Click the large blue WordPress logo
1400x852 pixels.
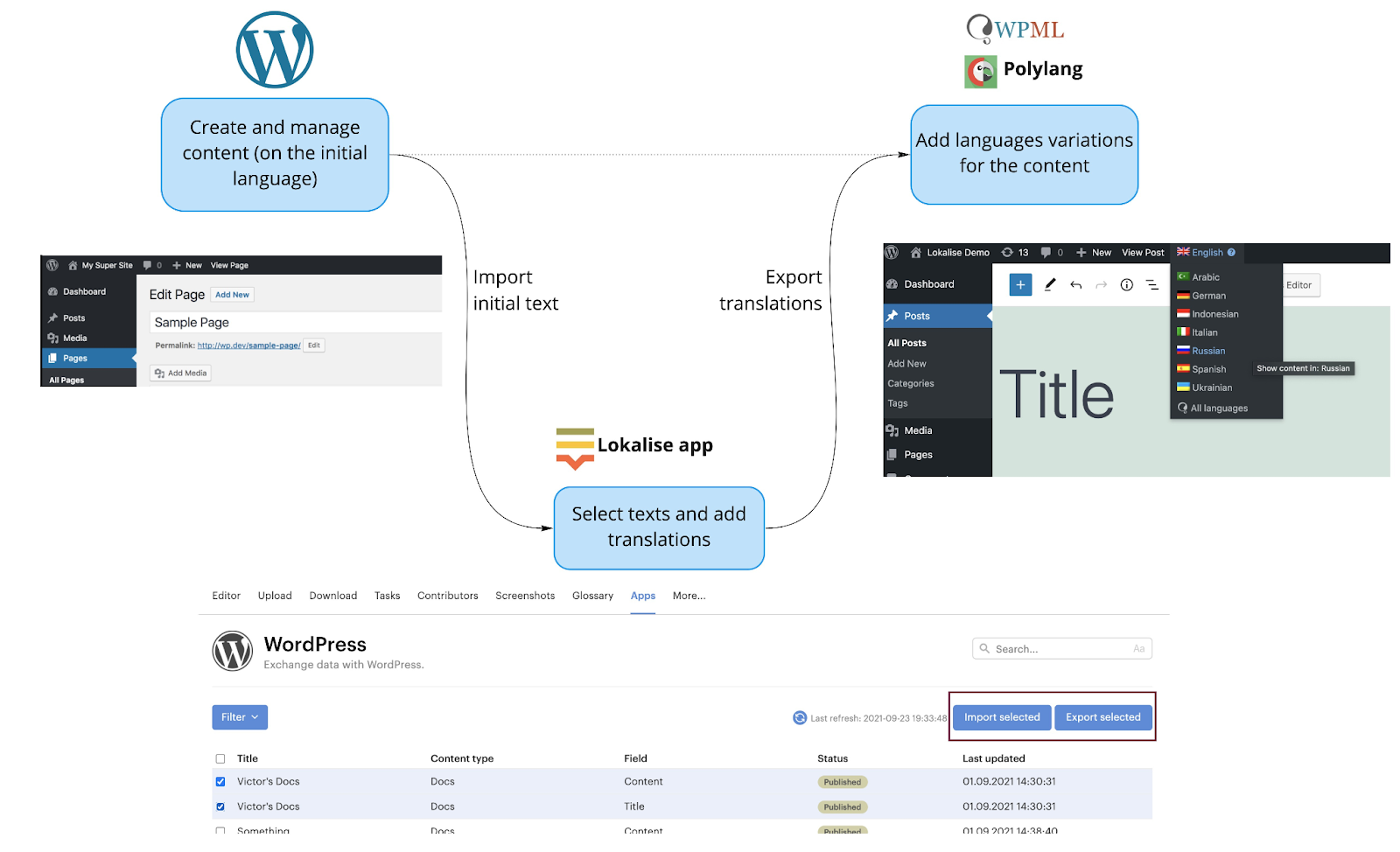pyautogui.click(x=275, y=50)
